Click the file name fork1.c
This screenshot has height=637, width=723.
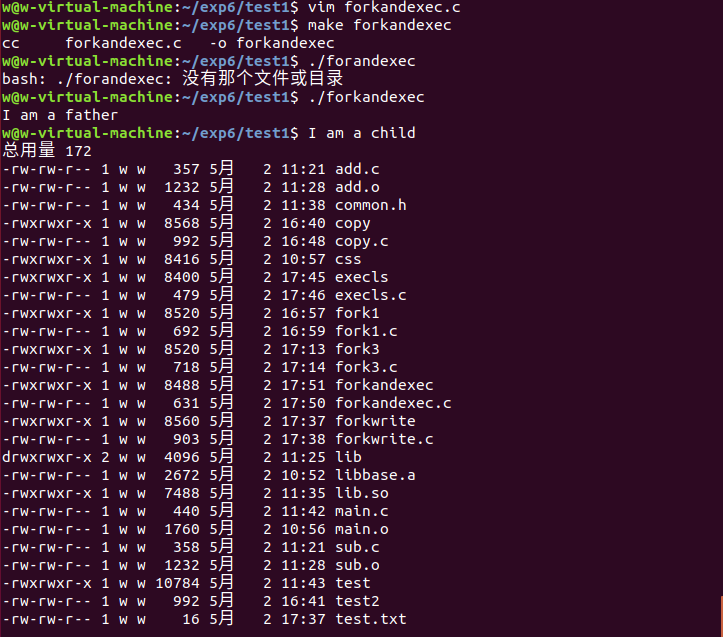[366, 331]
